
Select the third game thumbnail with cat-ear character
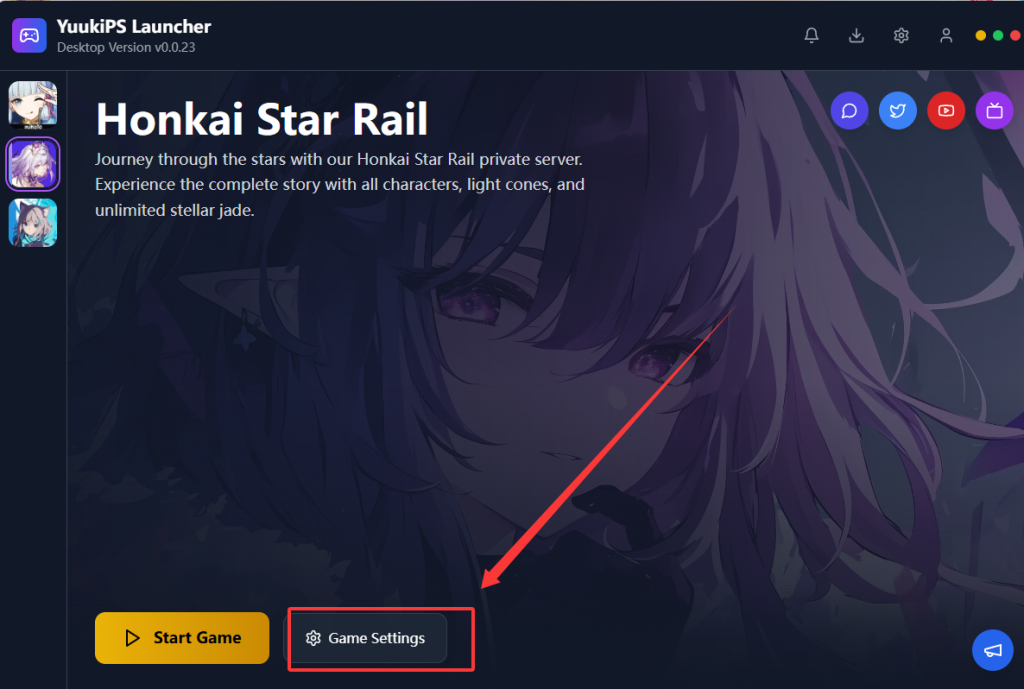(33, 223)
